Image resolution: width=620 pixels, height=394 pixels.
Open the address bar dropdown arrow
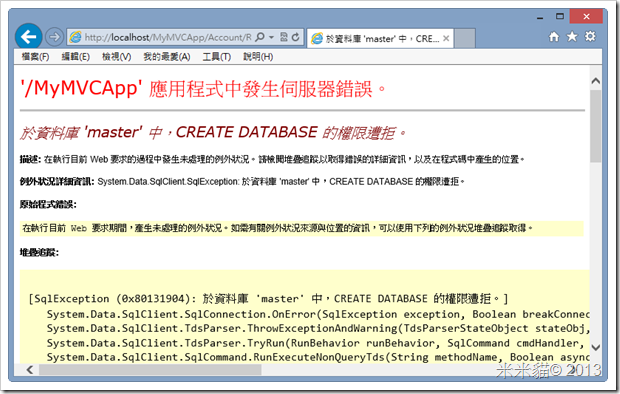272,37
